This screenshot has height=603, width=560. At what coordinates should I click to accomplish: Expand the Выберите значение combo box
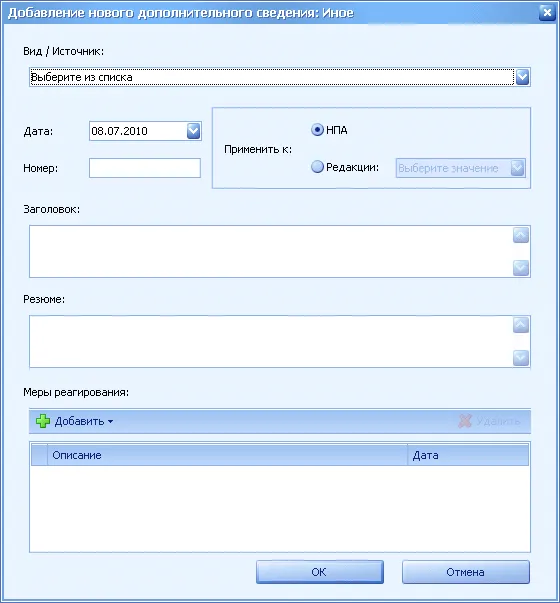517,168
